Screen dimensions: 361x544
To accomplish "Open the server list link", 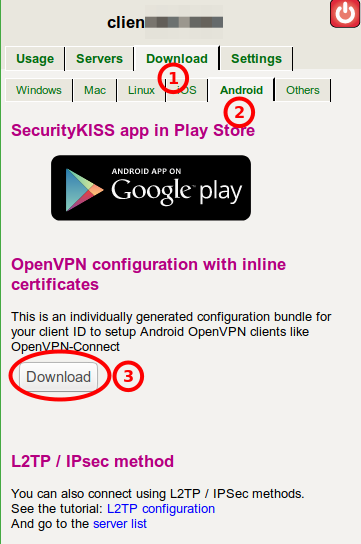I will point(120,524).
